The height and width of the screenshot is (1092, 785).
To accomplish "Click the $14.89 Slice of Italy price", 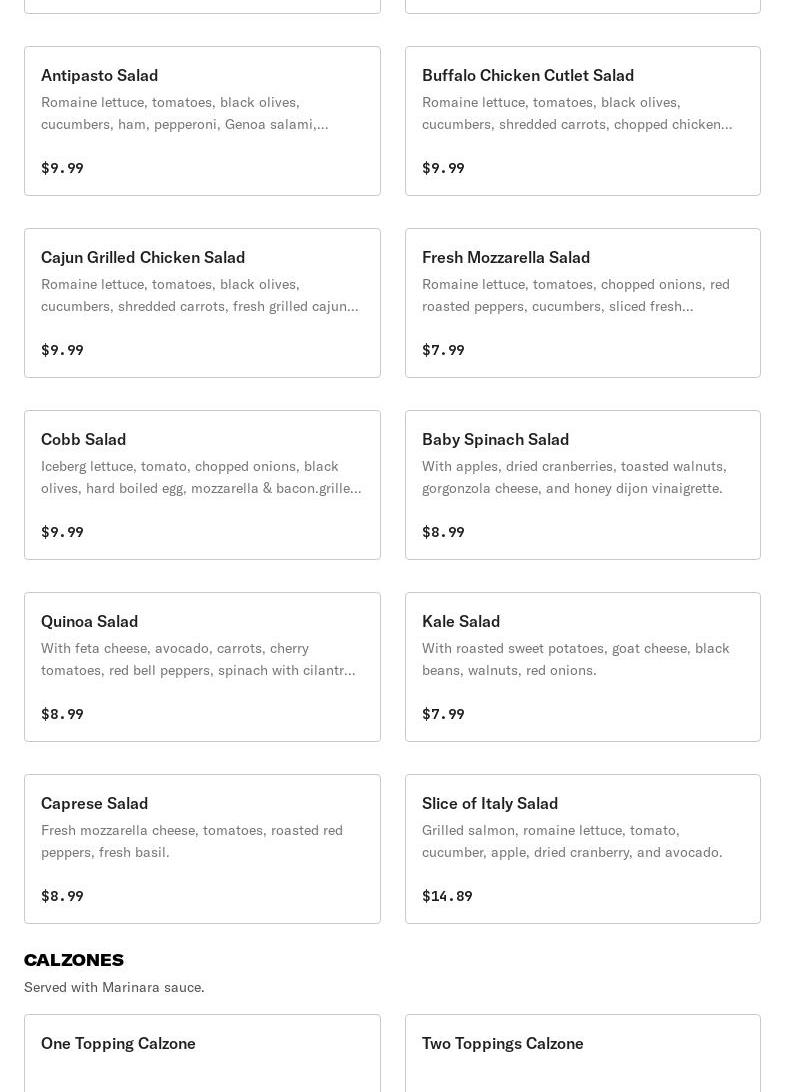I will click(x=447, y=896).
